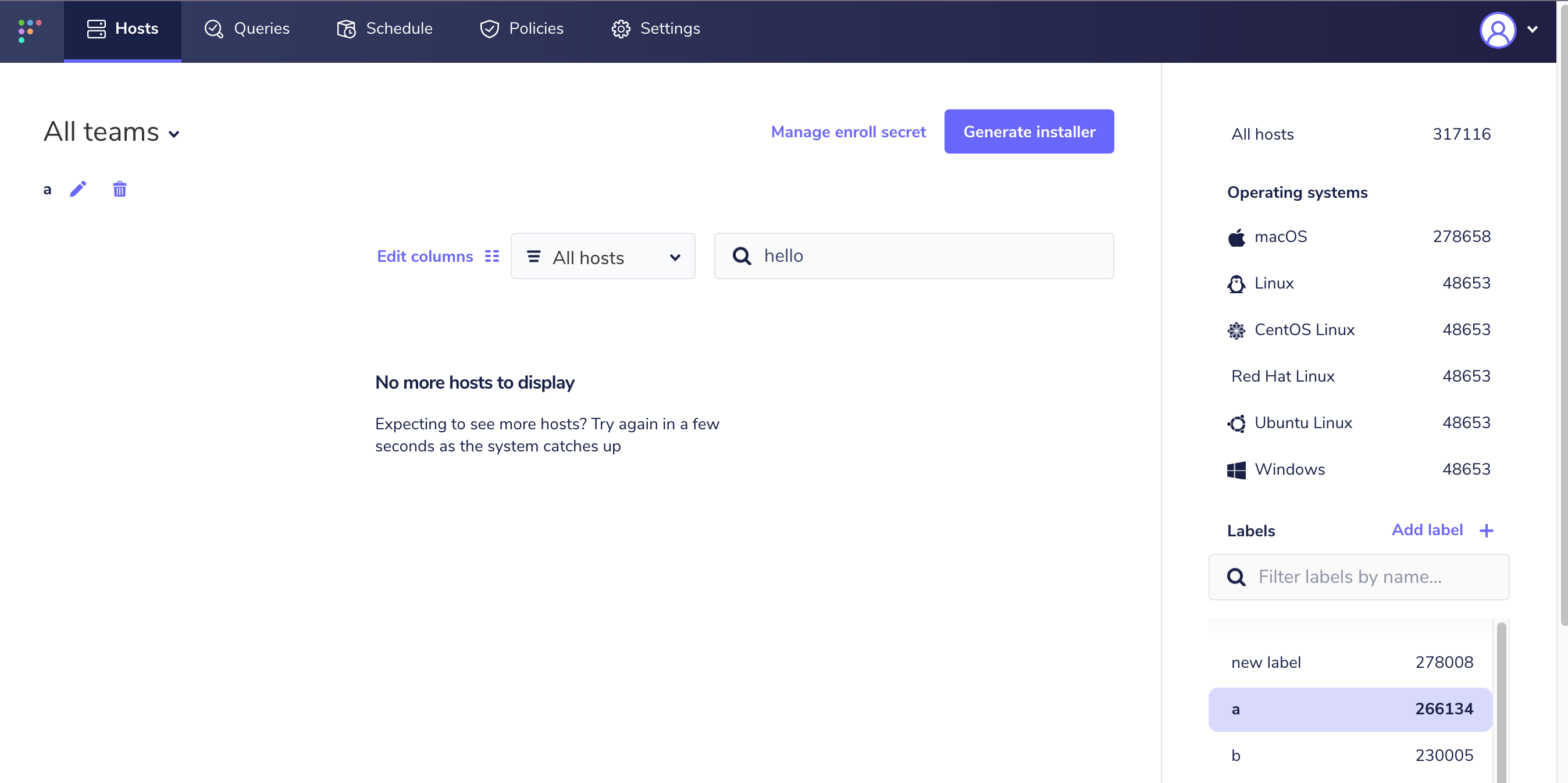
Task: Switch to the Hosts tab
Action: coord(123,28)
